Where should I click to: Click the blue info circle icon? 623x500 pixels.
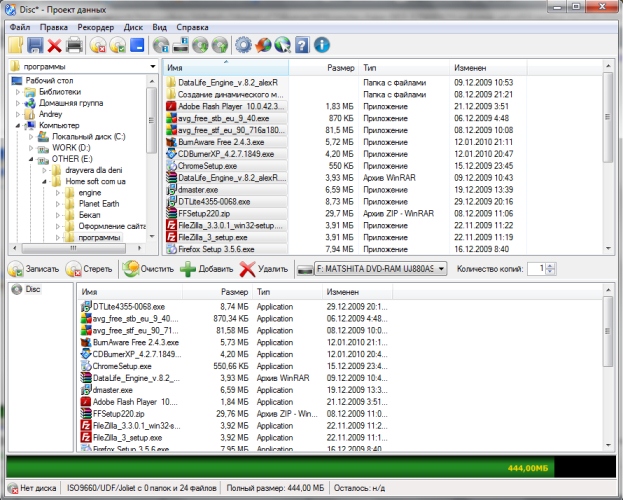[x=321, y=45]
